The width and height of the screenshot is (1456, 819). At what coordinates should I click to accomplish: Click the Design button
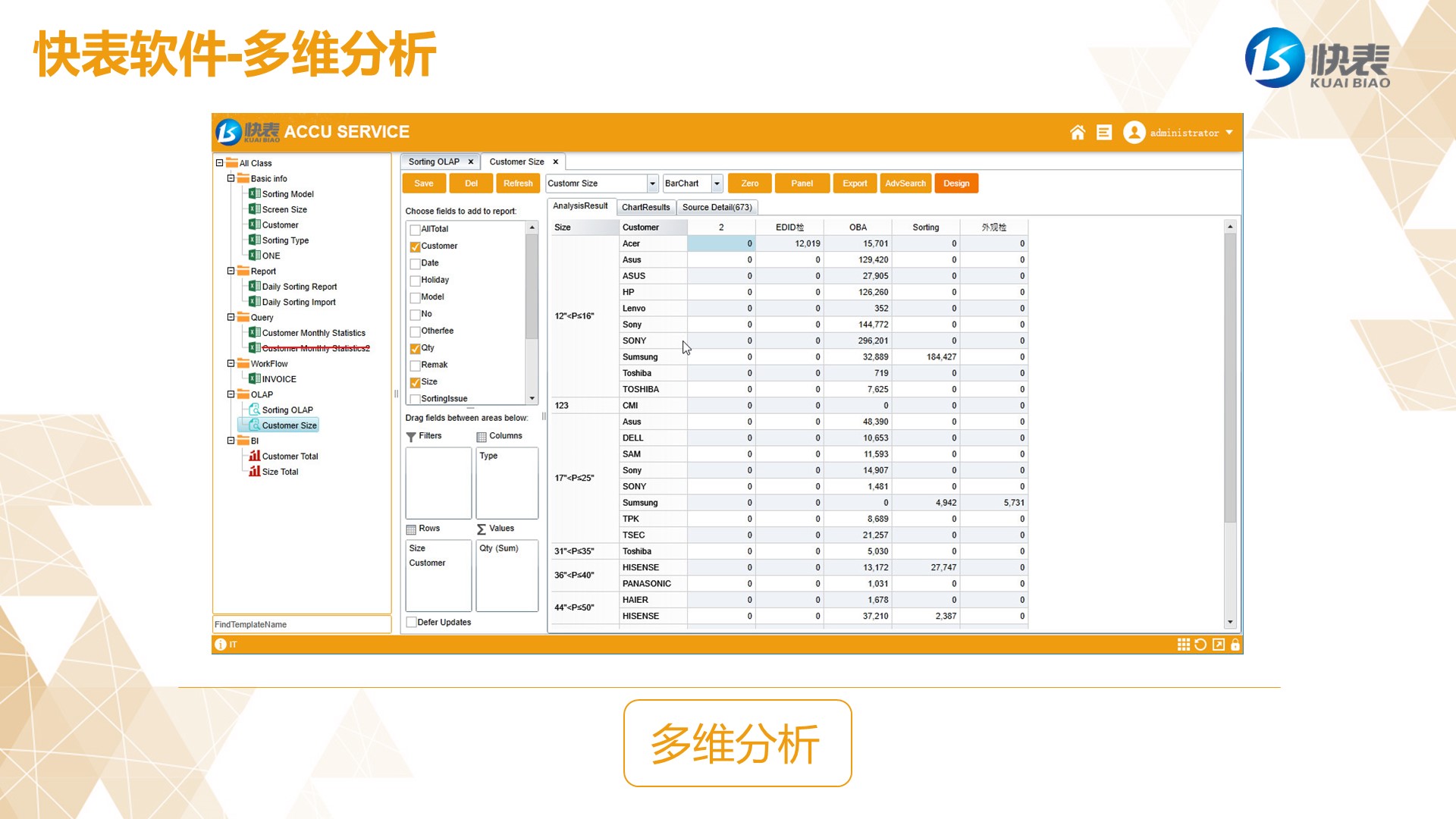click(x=956, y=184)
